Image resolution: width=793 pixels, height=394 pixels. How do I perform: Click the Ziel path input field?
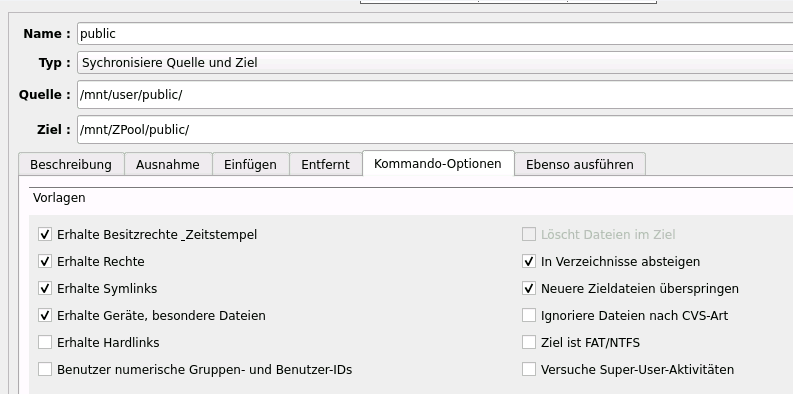pyautogui.click(x=435, y=129)
